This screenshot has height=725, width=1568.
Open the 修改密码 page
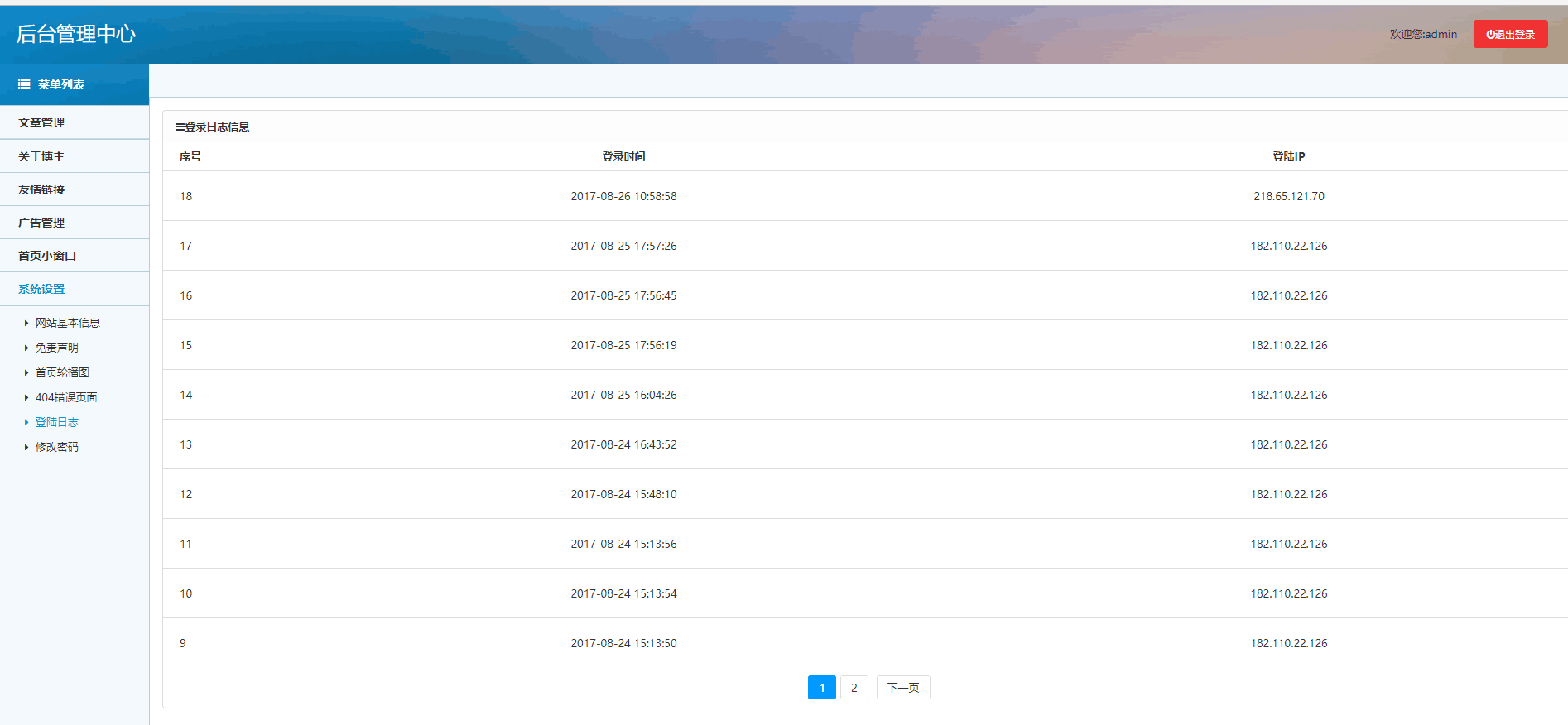pos(56,447)
